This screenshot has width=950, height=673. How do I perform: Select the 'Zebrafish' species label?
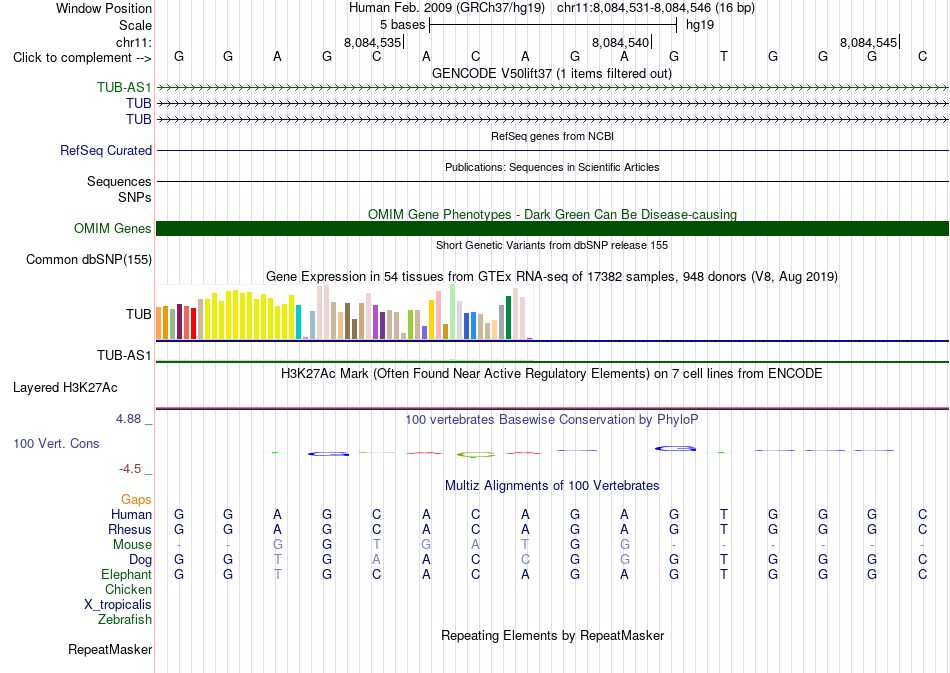tap(125, 619)
